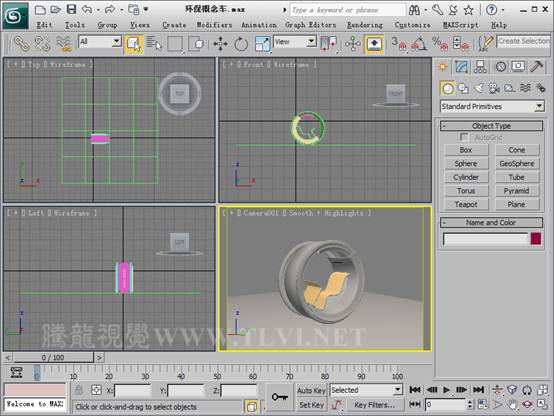Screen dimensions: 554x416
Task: Switch to the Motion panel tab
Action: pyautogui.click(x=500, y=66)
